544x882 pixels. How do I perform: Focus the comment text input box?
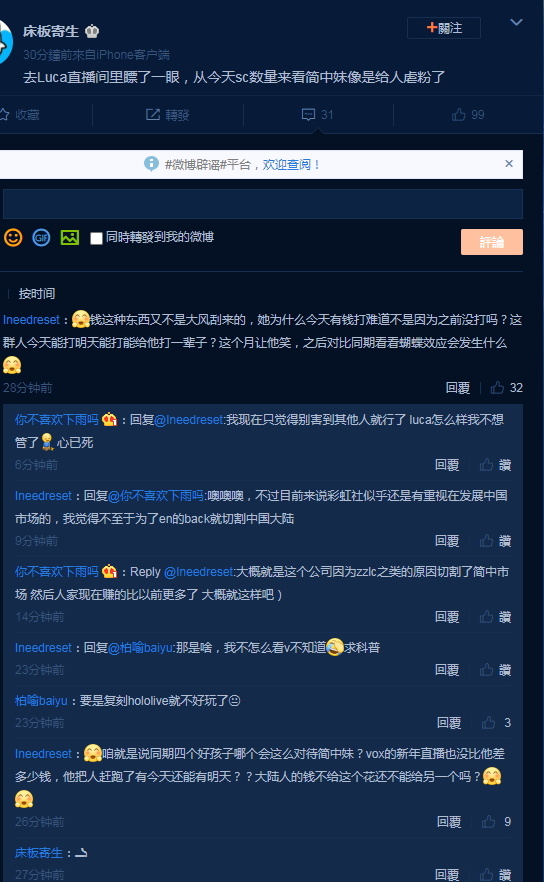coord(263,204)
